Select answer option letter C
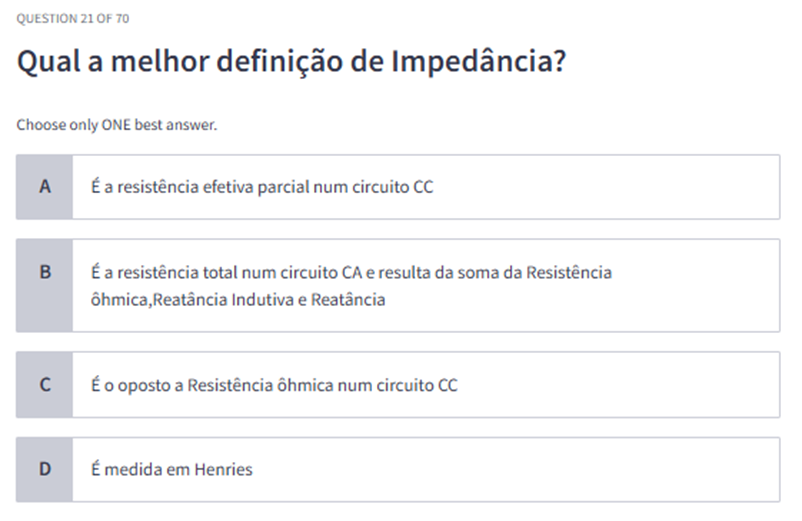The height and width of the screenshot is (521, 802). (x=44, y=385)
